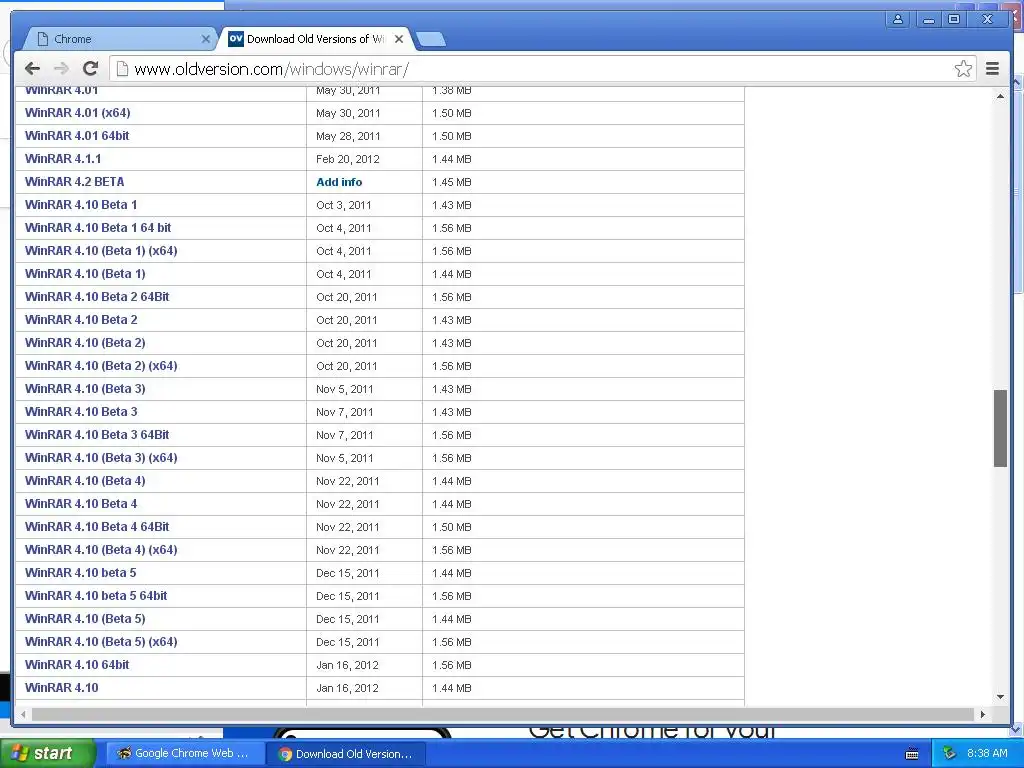Open WinRAR 4.10 Beta 2 link

click(x=81, y=319)
